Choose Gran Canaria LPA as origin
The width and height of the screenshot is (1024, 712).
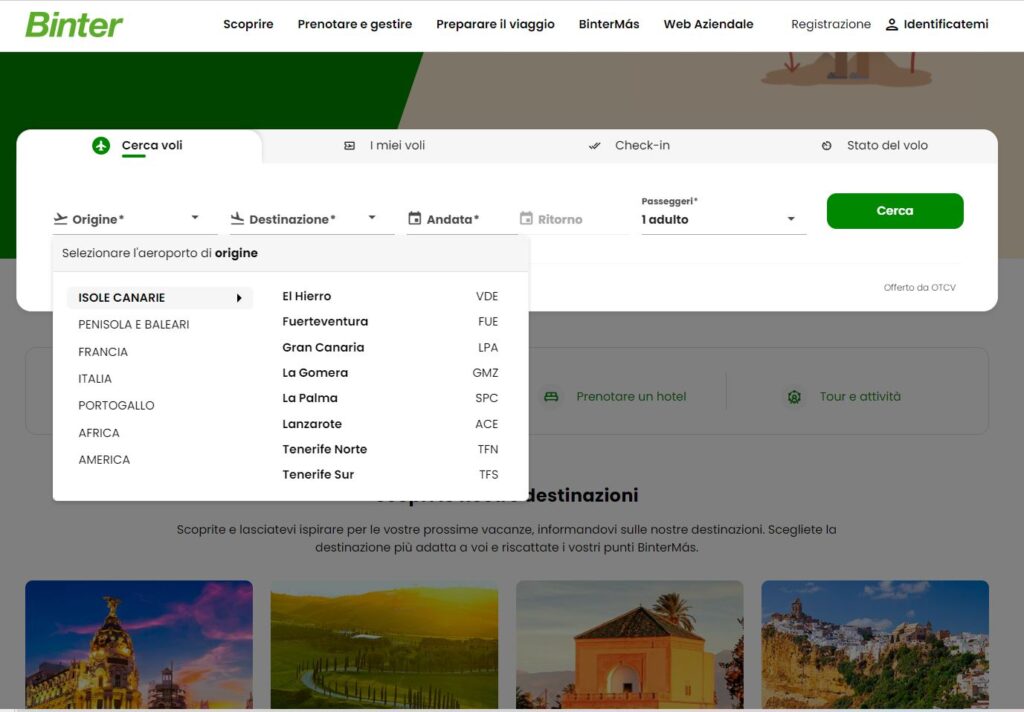tap(390, 348)
